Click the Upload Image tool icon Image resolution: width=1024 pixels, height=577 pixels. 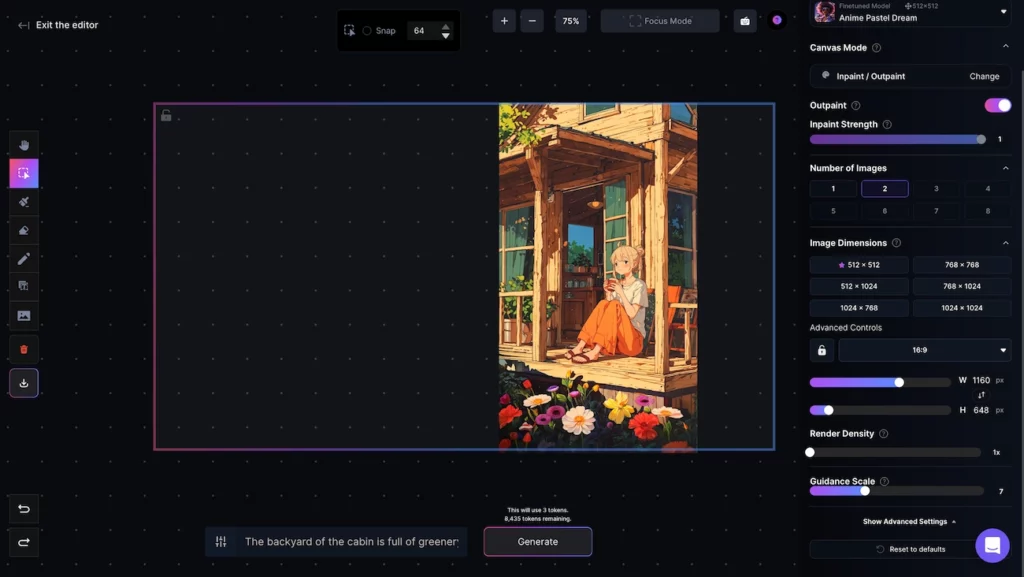(24, 315)
